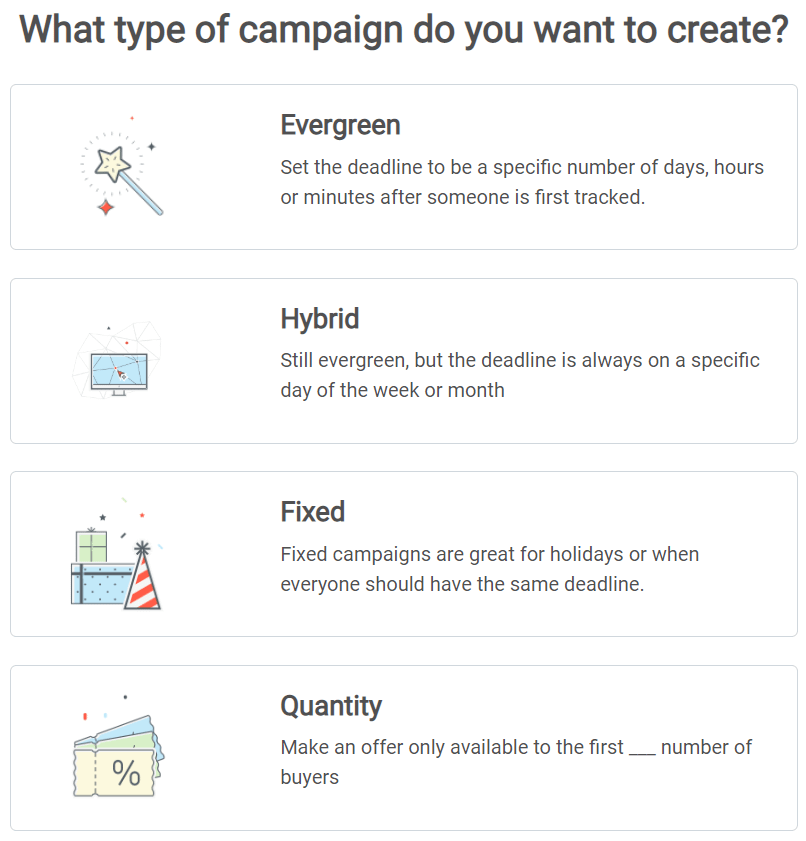Click the Evergreen deadline description text
The image size is (806, 841).
[x=520, y=181]
